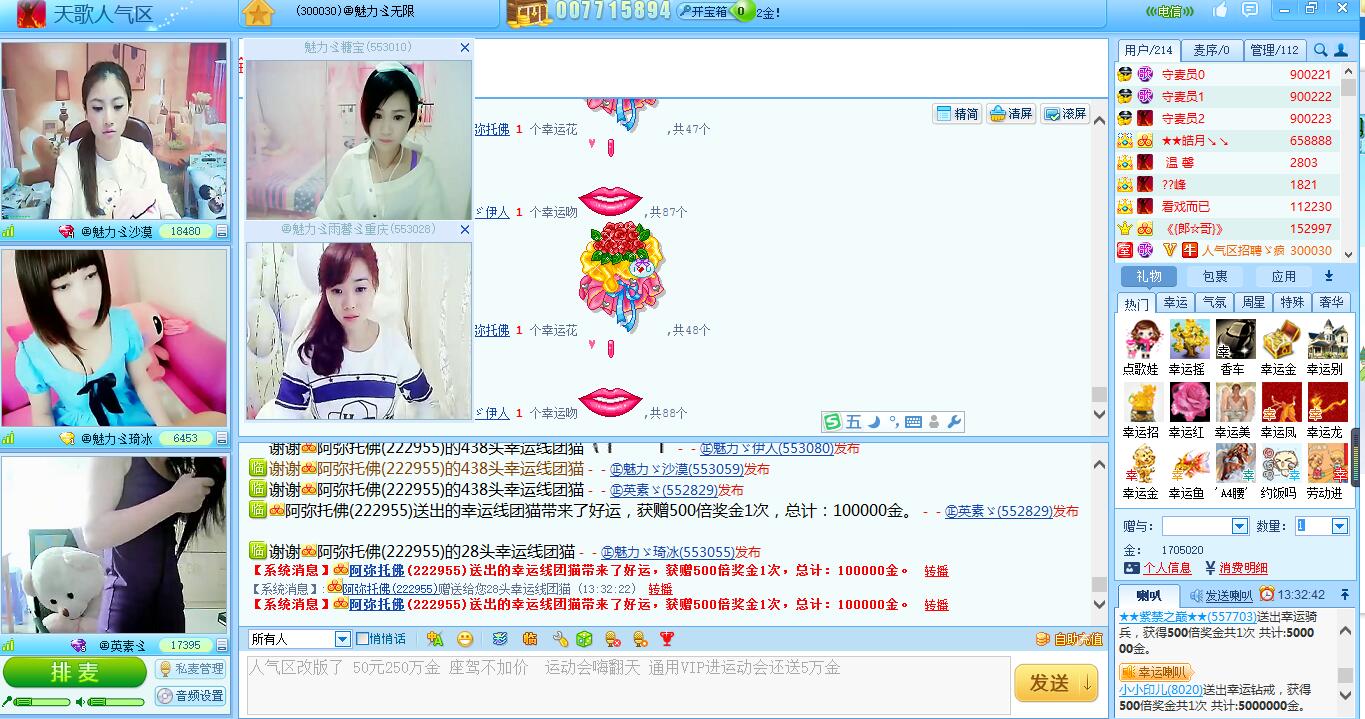Adjust the speaker volume slider

(x=116, y=702)
